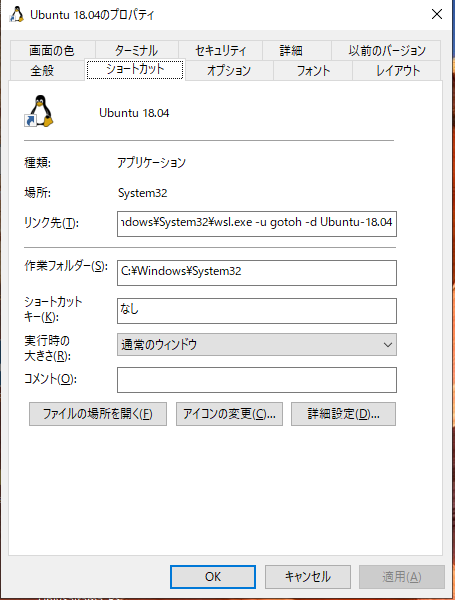Select the ショートカット tab

coord(135,69)
